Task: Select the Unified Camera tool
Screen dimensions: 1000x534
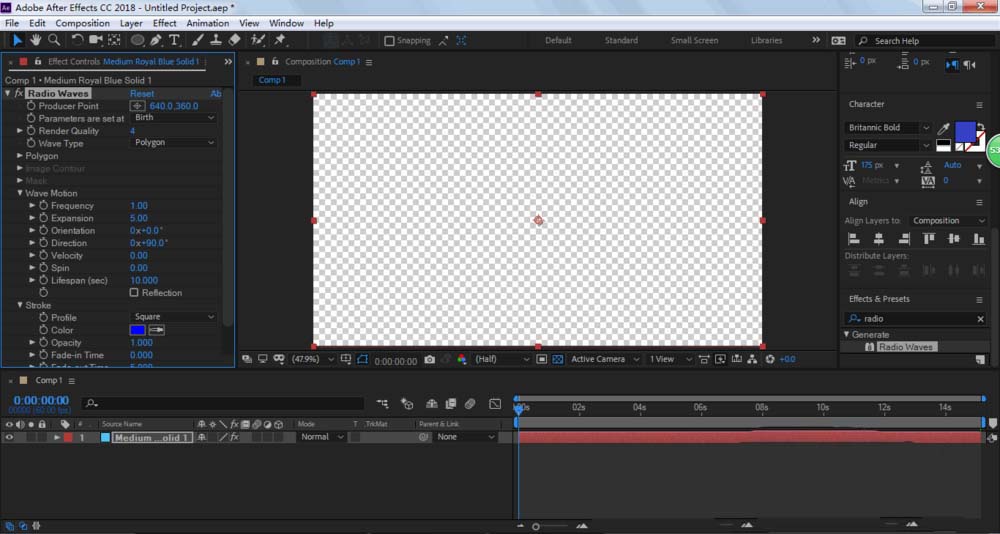Action: coord(96,40)
